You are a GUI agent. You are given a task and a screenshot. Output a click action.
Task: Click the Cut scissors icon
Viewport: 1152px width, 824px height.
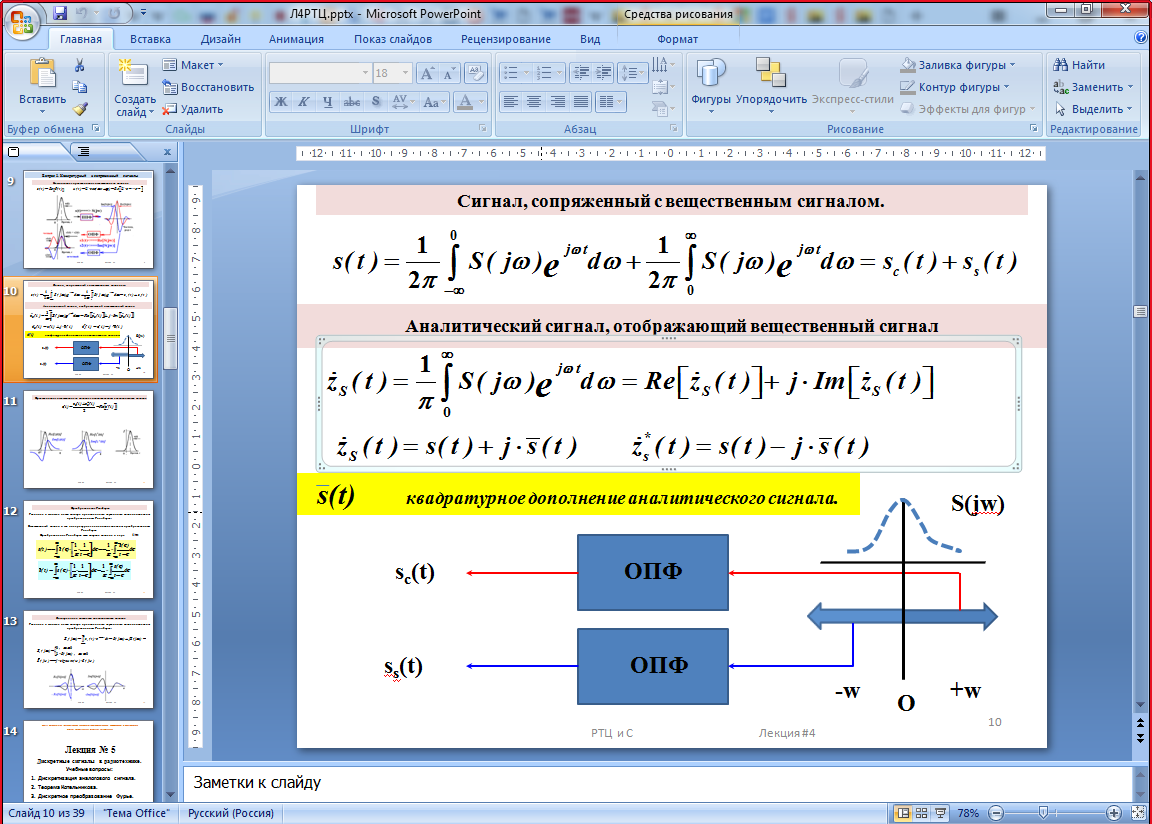coord(80,65)
